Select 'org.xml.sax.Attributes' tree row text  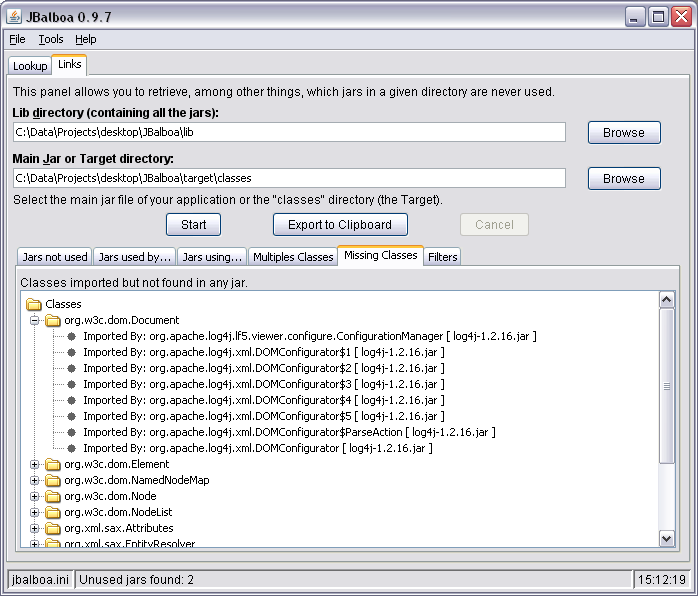[119, 529]
